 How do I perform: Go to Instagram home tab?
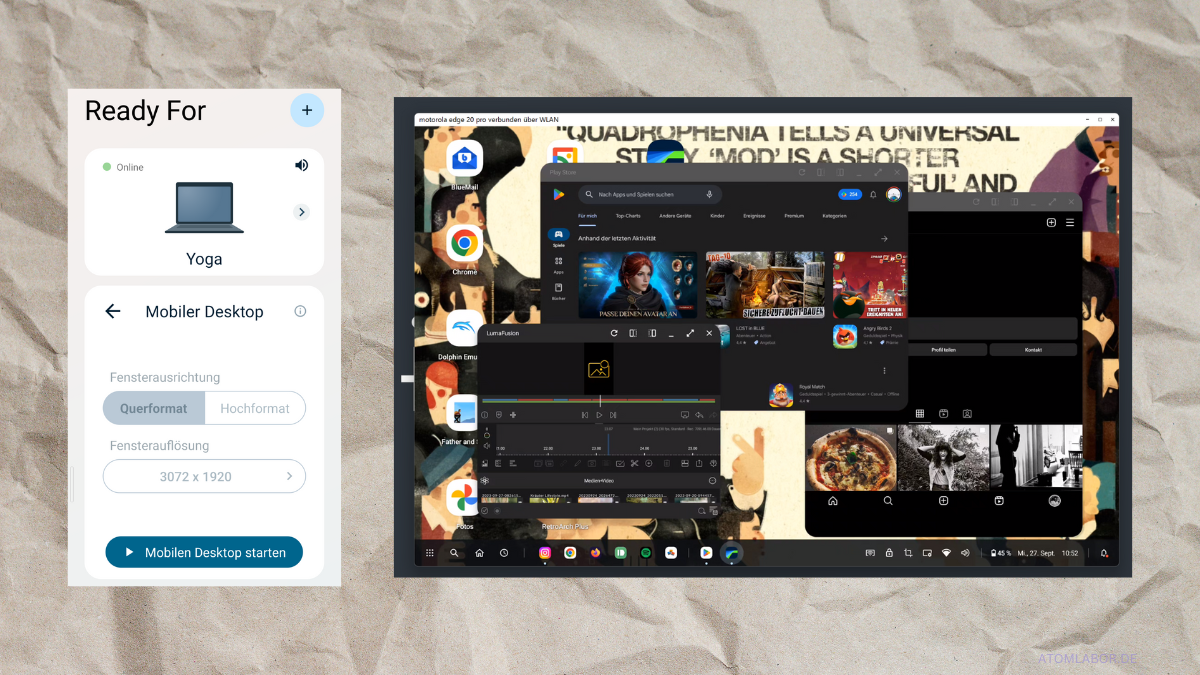point(833,501)
